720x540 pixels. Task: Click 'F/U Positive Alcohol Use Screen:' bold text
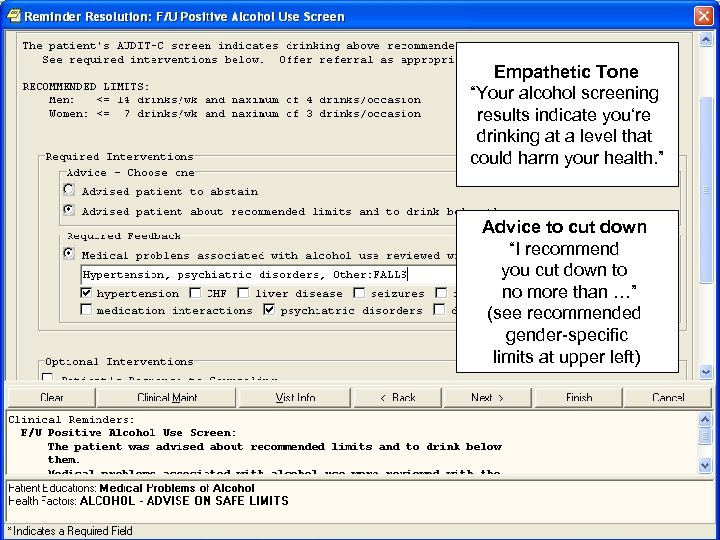[x=129, y=433]
